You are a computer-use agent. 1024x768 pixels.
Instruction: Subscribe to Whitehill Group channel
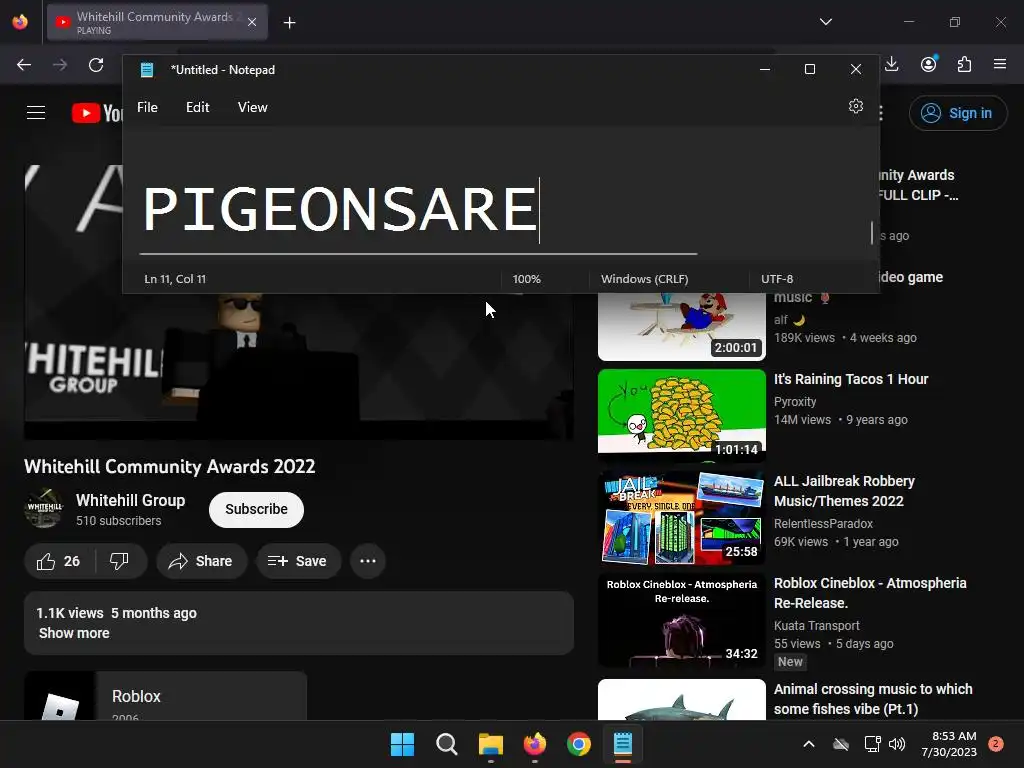tap(256, 509)
